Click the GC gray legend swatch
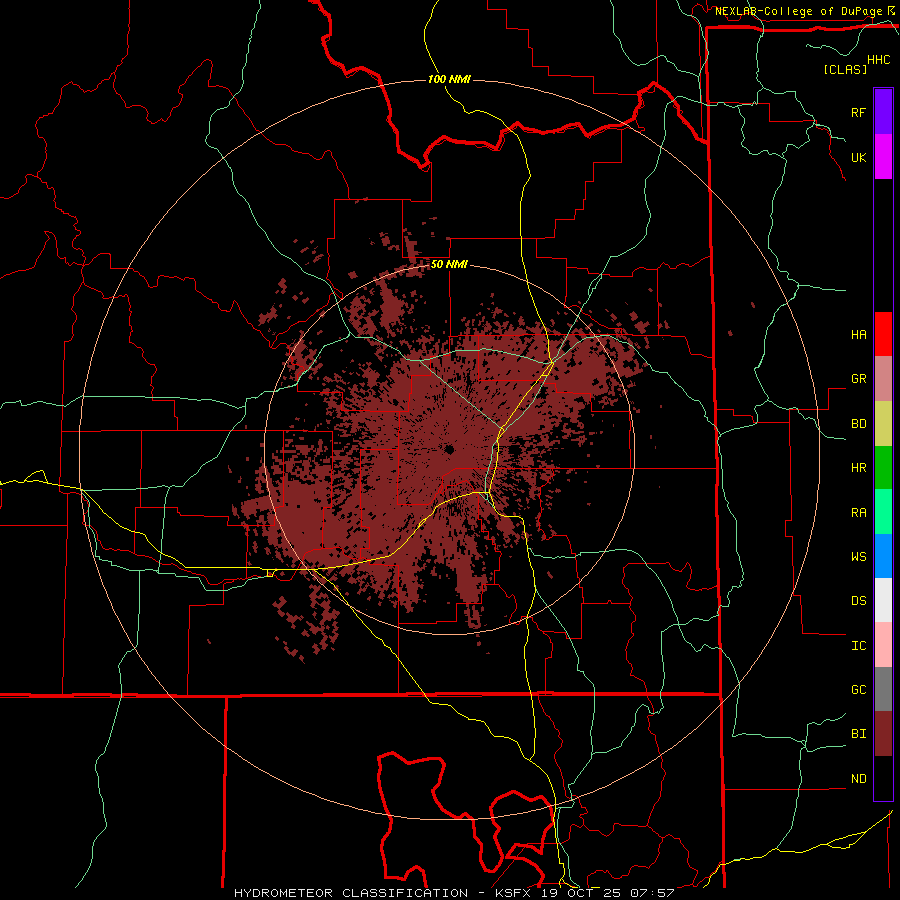 883,689
